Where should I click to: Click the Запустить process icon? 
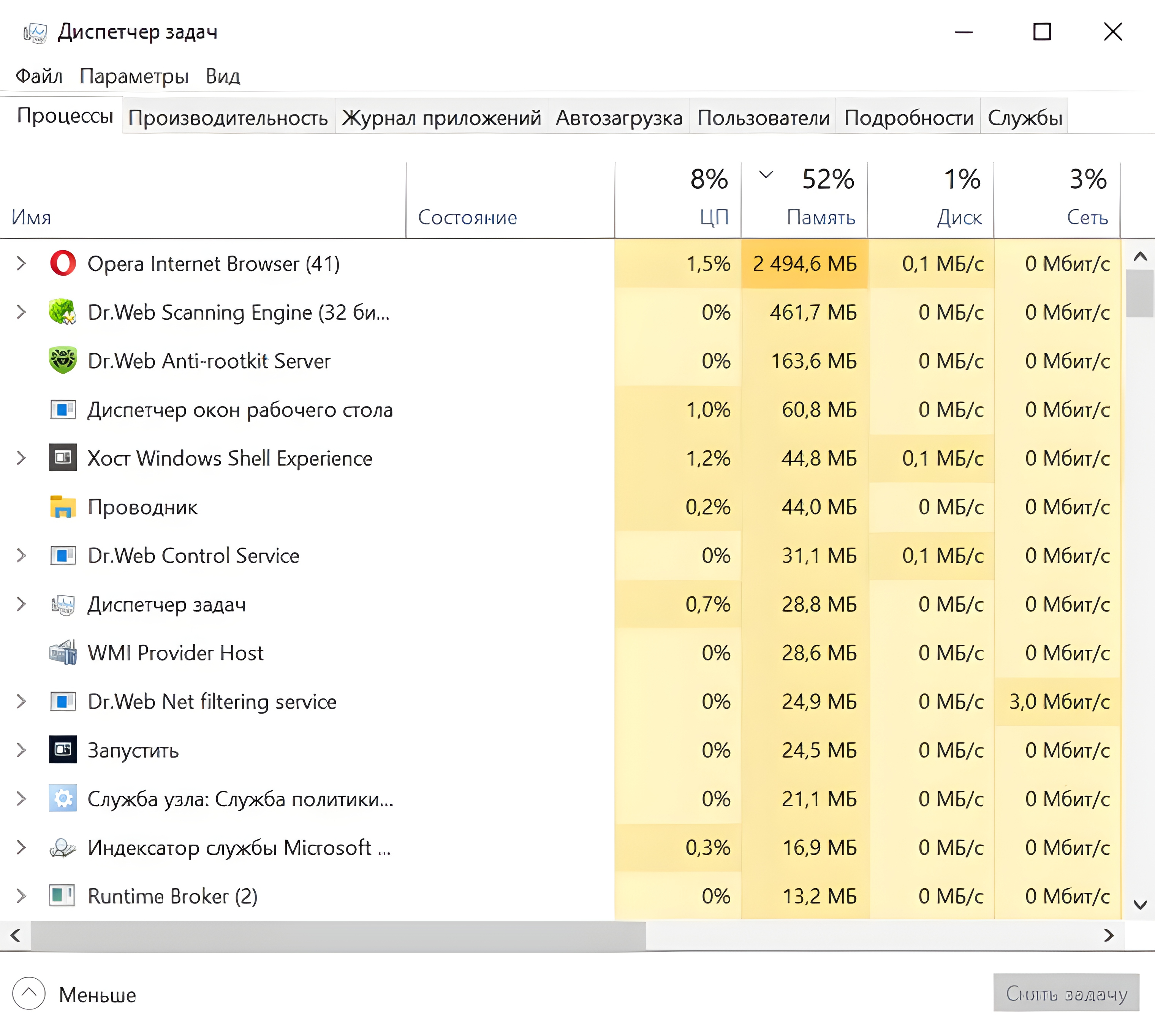[x=63, y=750]
